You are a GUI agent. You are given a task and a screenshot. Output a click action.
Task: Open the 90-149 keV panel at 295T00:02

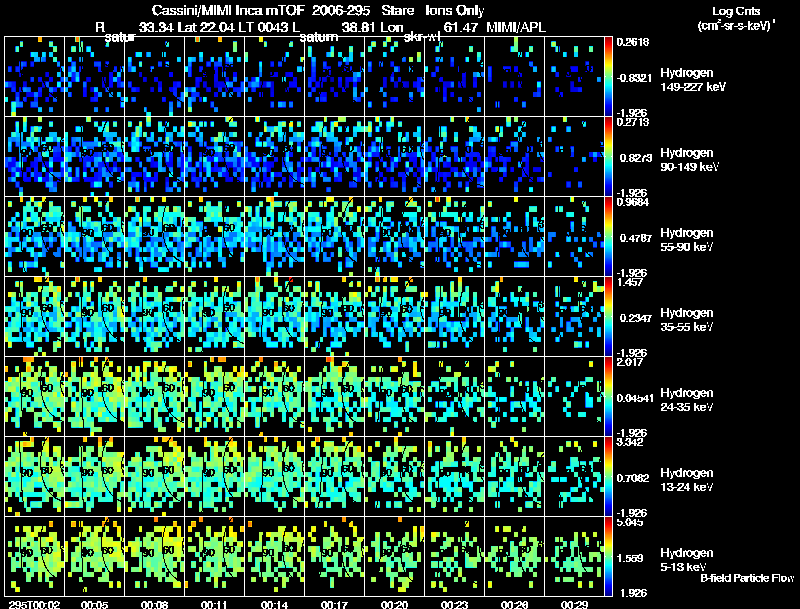click(x=34, y=157)
